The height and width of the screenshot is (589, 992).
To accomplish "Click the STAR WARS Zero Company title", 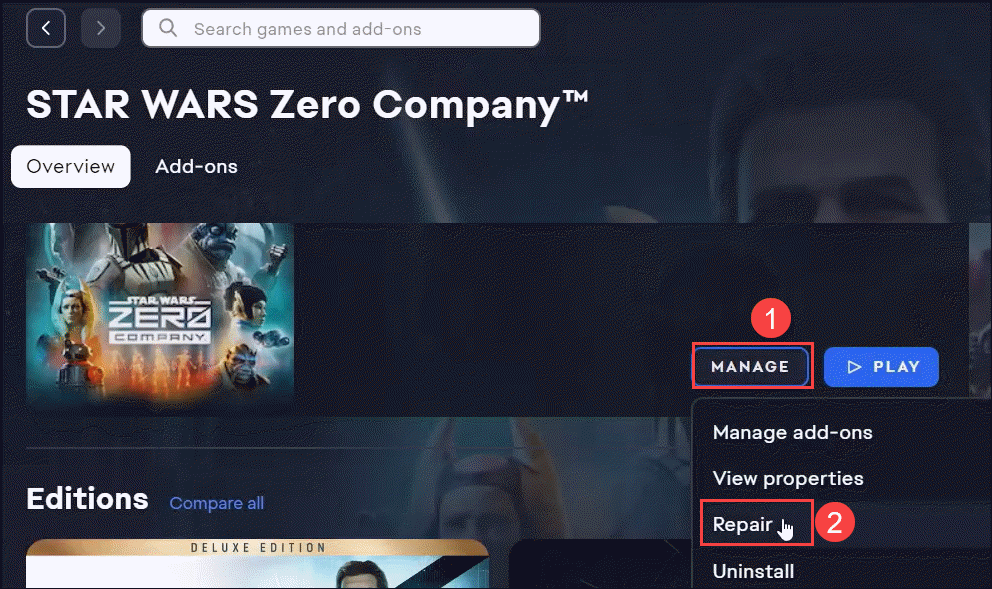I will (307, 104).
